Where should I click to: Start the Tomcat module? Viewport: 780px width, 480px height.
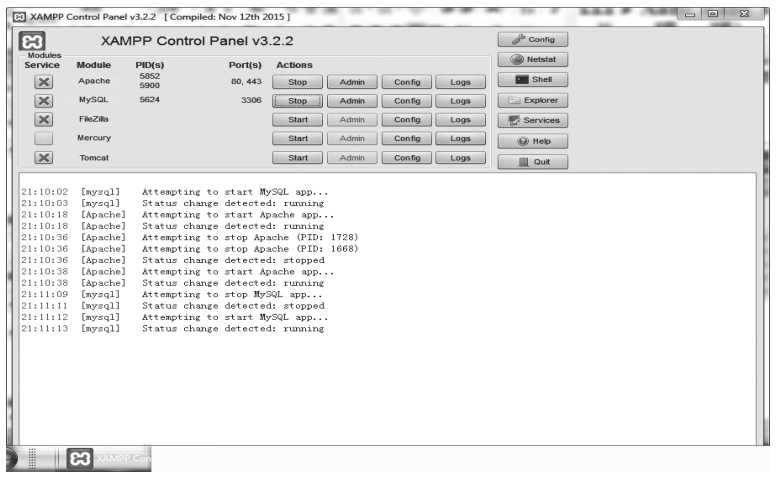(297, 158)
